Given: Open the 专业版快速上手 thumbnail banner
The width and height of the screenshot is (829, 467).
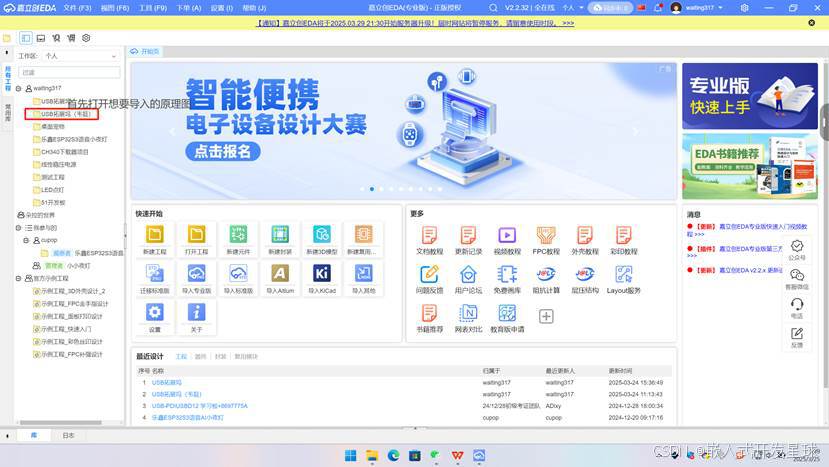Looking at the screenshot, I should (x=750, y=96).
